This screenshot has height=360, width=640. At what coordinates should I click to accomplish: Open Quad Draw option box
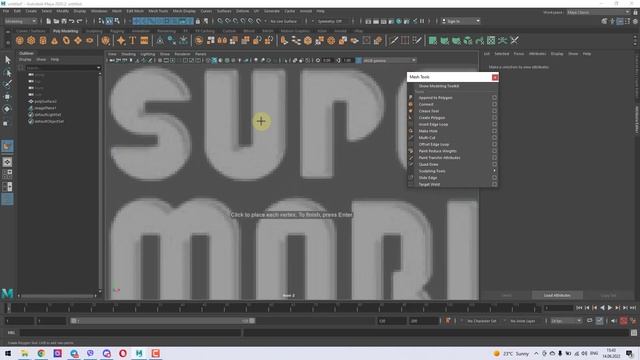(x=494, y=164)
